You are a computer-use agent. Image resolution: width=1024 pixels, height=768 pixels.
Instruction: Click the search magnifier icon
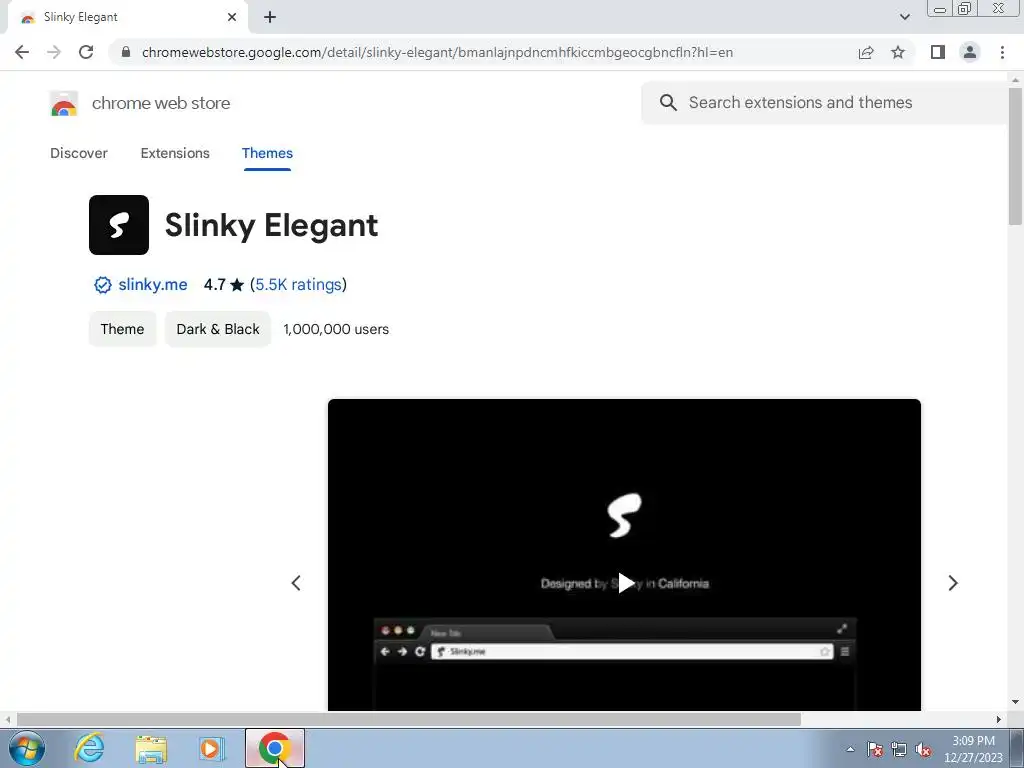[x=668, y=103]
